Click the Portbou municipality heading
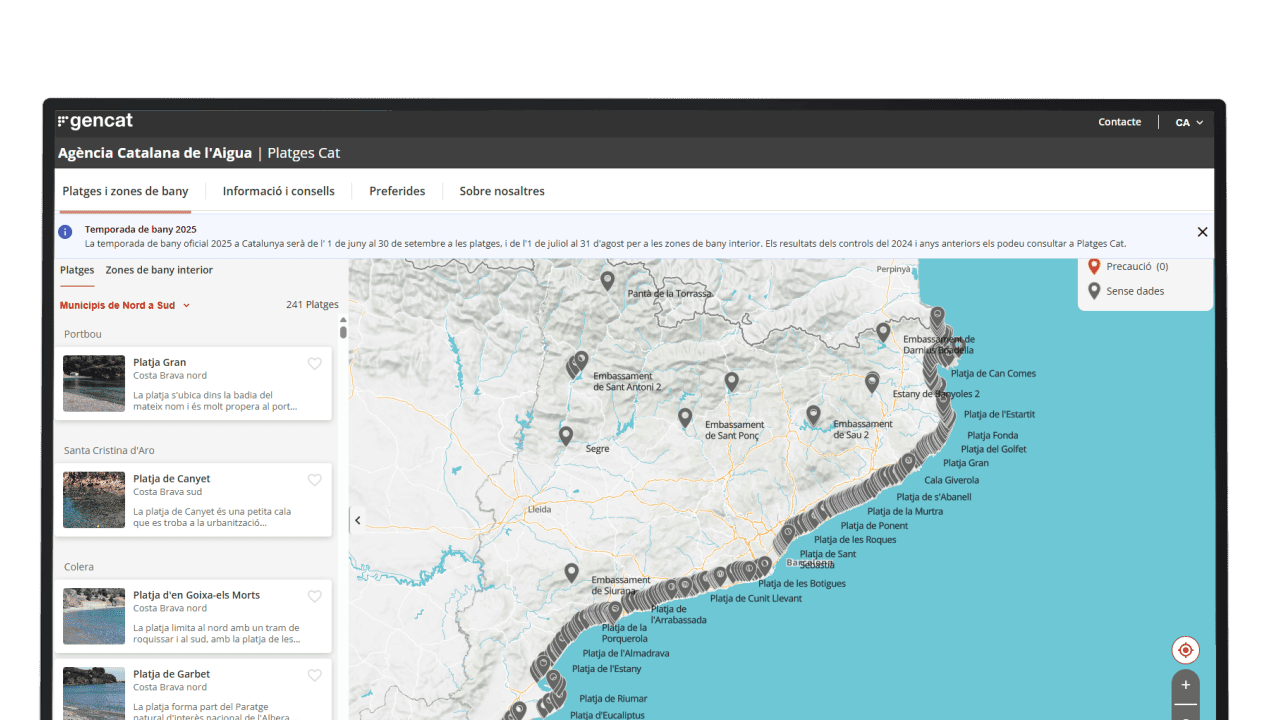Screen dimensions: 1280x720 tap(83, 334)
